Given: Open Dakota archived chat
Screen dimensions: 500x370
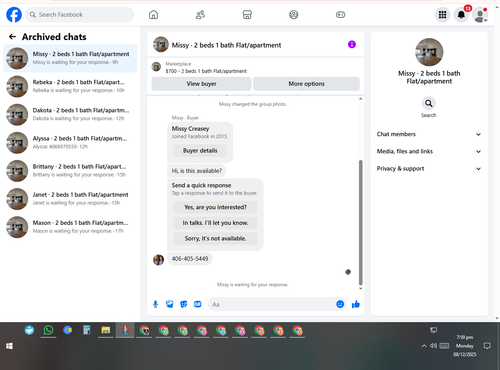Looking at the screenshot, I should tap(70, 114).
